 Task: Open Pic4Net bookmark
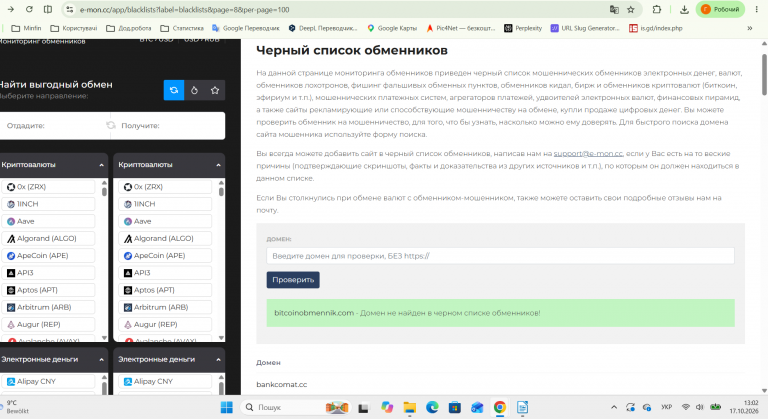point(460,28)
